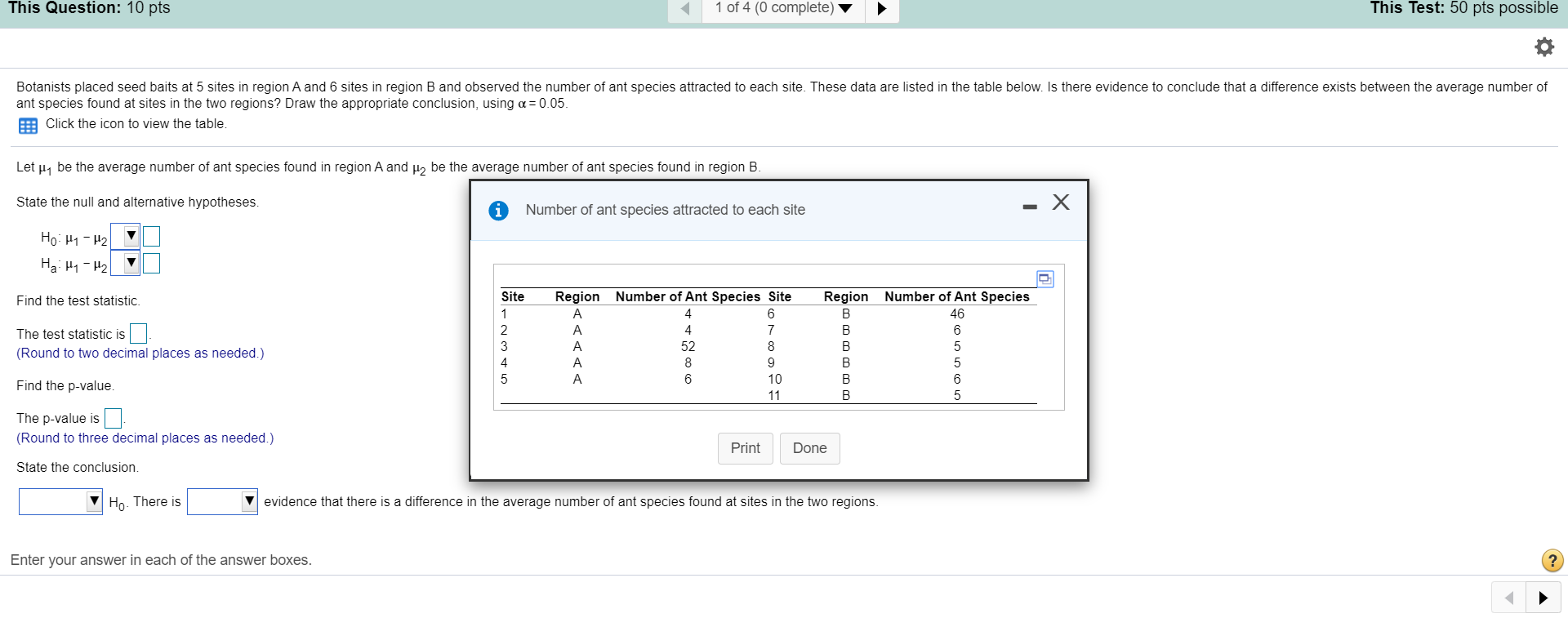Click 'This Test: 50 pts possible' text
The width and height of the screenshot is (1568, 618).
1464,8
